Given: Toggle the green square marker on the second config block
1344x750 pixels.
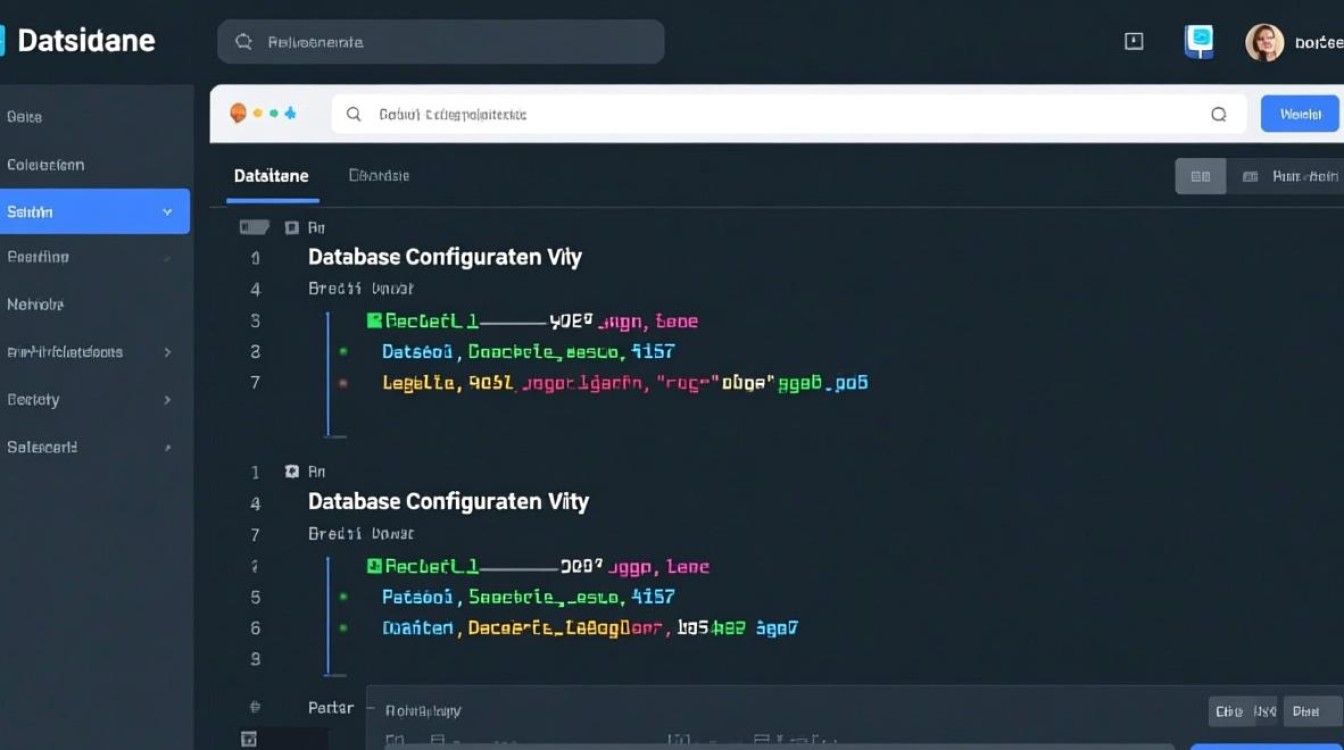Looking at the screenshot, I should click(x=374, y=566).
